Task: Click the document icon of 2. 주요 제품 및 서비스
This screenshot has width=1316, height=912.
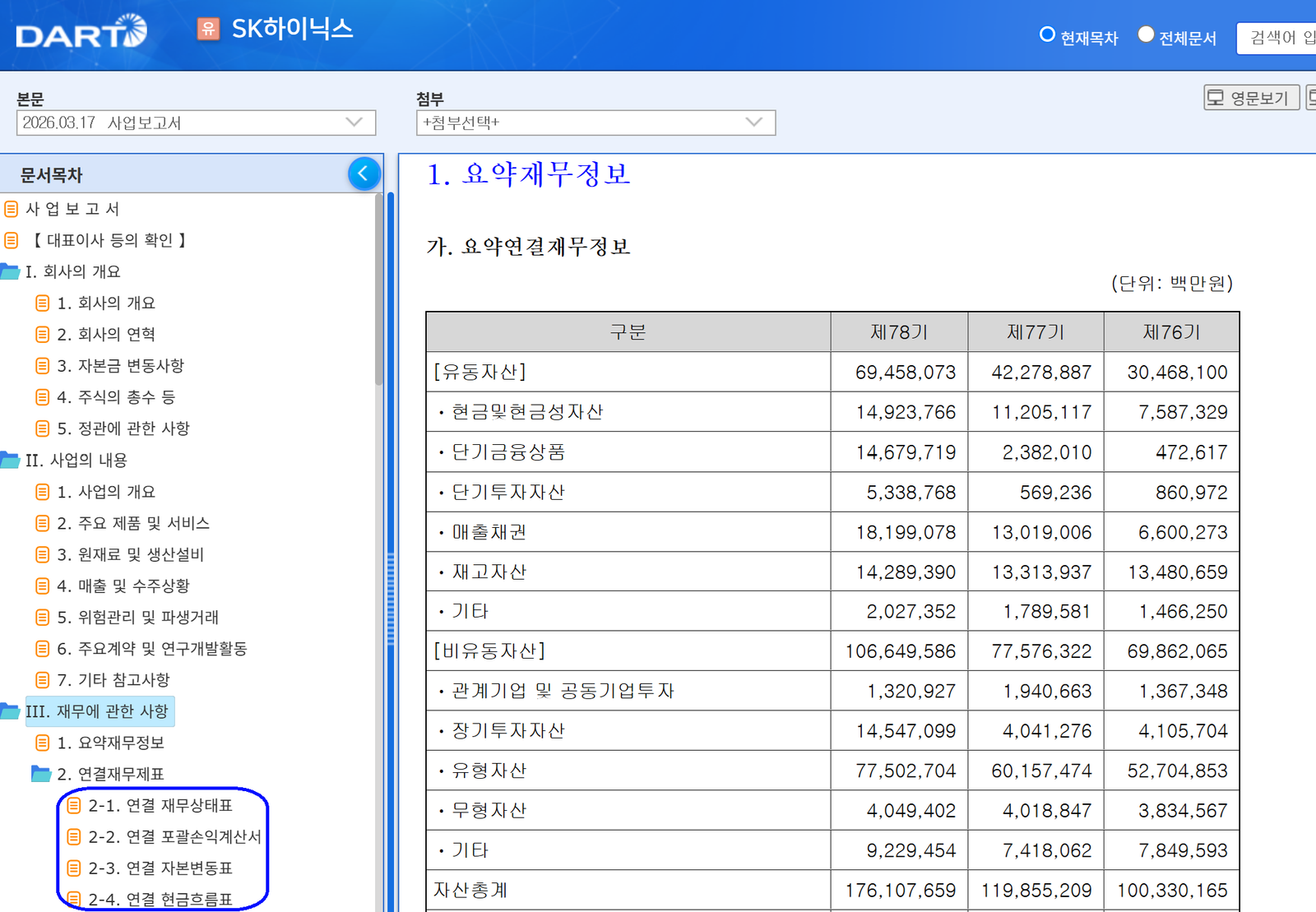Action: pyautogui.click(x=43, y=523)
